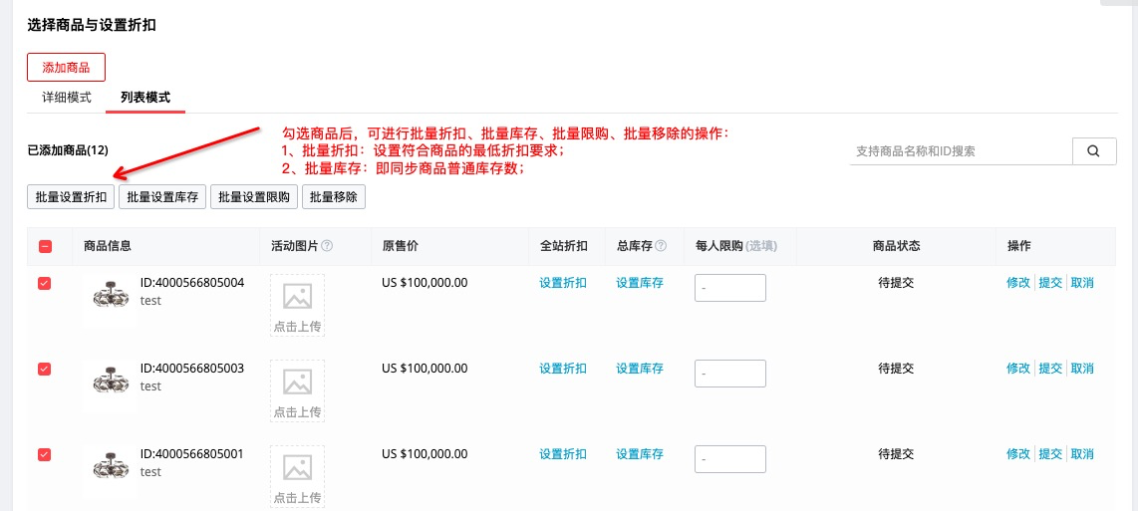This screenshot has height=511, width=1138.
Task: Click 批量设置折扣 button
Action: [70, 197]
